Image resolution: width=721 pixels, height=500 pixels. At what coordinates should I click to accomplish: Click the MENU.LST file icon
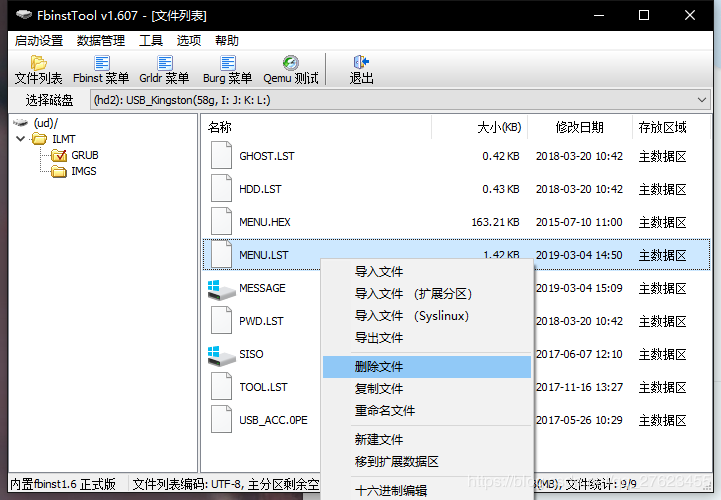point(221,254)
